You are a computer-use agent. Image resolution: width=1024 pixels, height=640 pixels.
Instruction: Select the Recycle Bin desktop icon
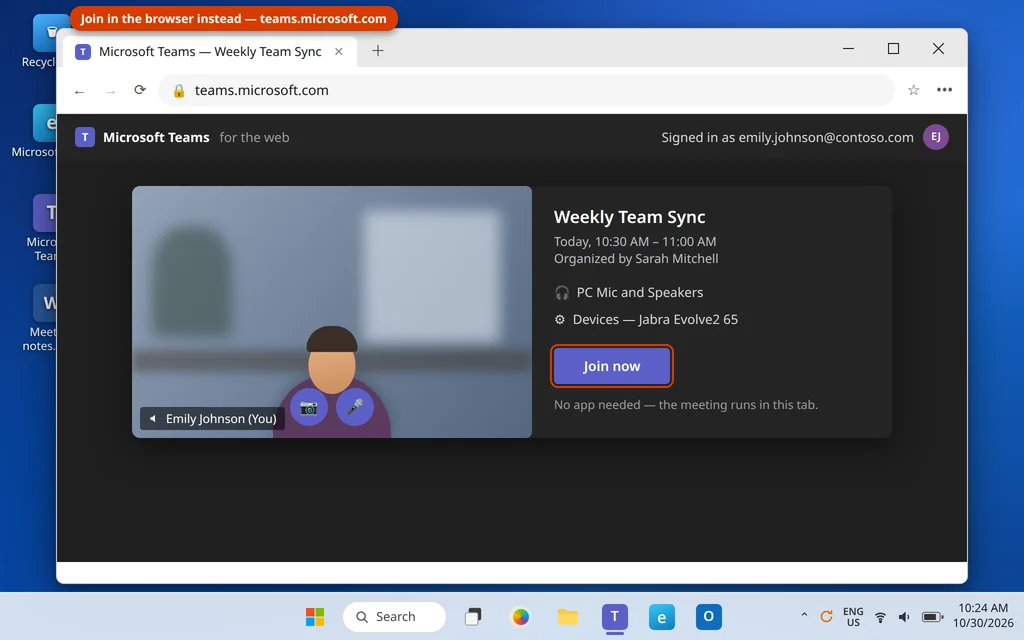click(x=40, y=42)
